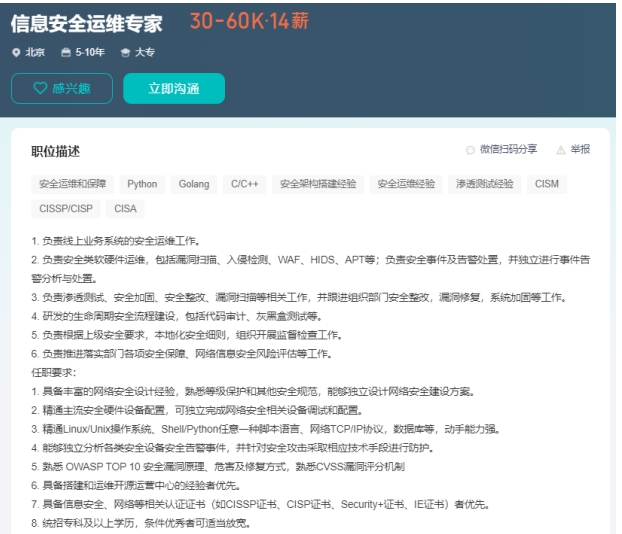622x534 pixels.
Task: Select the CISSP/CISP tag
Action: pos(66,209)
